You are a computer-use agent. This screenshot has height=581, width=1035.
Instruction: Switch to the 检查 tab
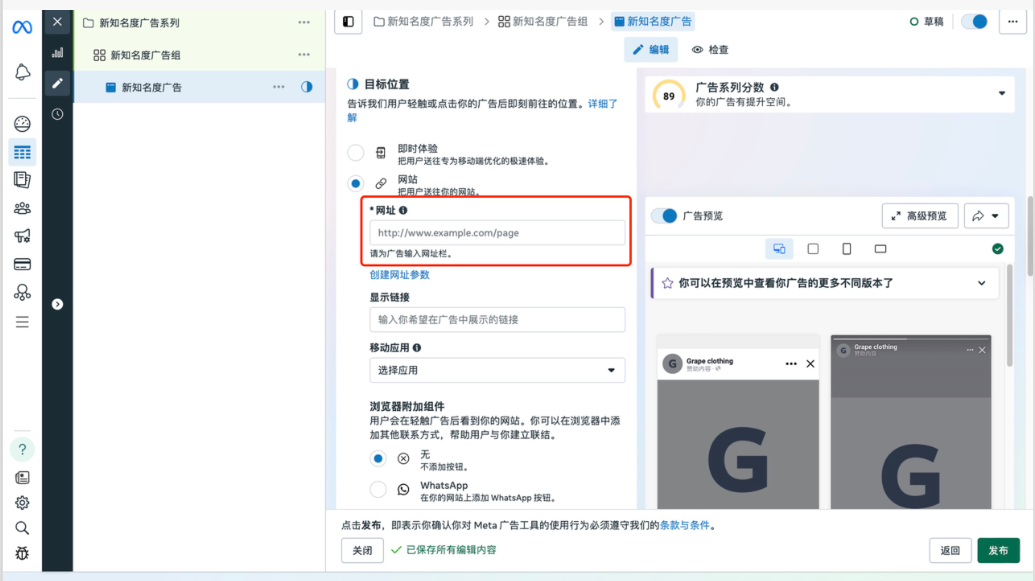(x=710, y=50)
